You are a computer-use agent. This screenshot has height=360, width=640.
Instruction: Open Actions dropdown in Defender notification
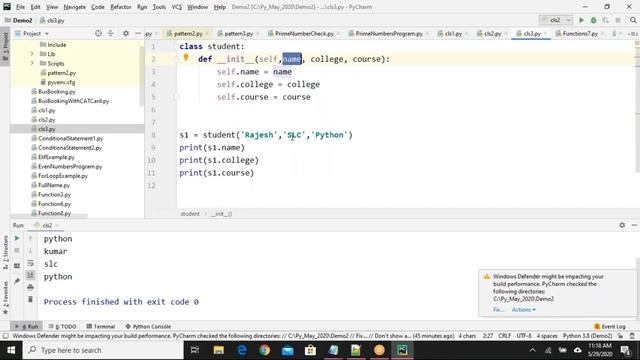pyautogui.click(x=524, y=310)
